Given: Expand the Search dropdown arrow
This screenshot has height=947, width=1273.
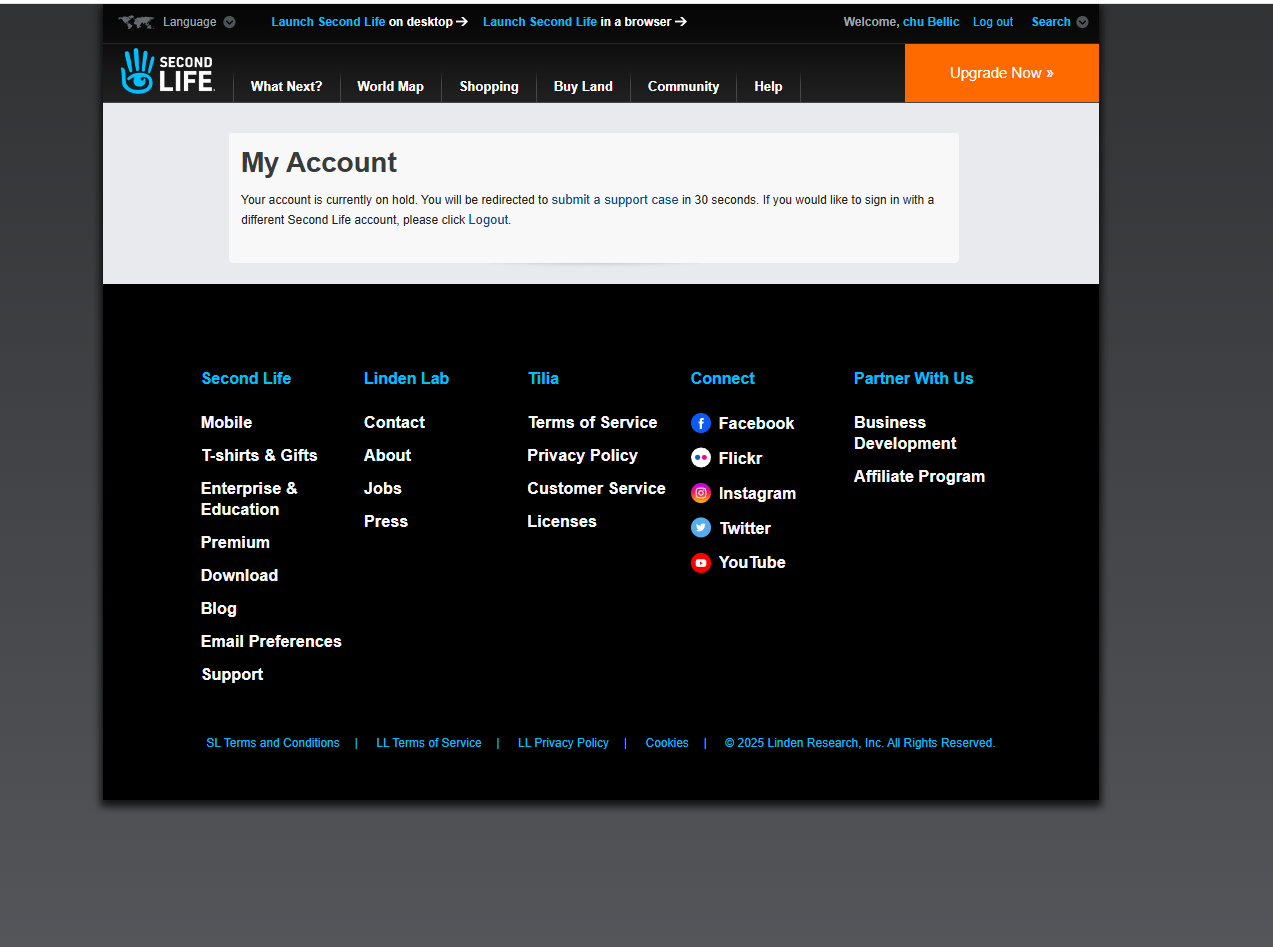Looking at the screenshot, I should pos(1082,22).
